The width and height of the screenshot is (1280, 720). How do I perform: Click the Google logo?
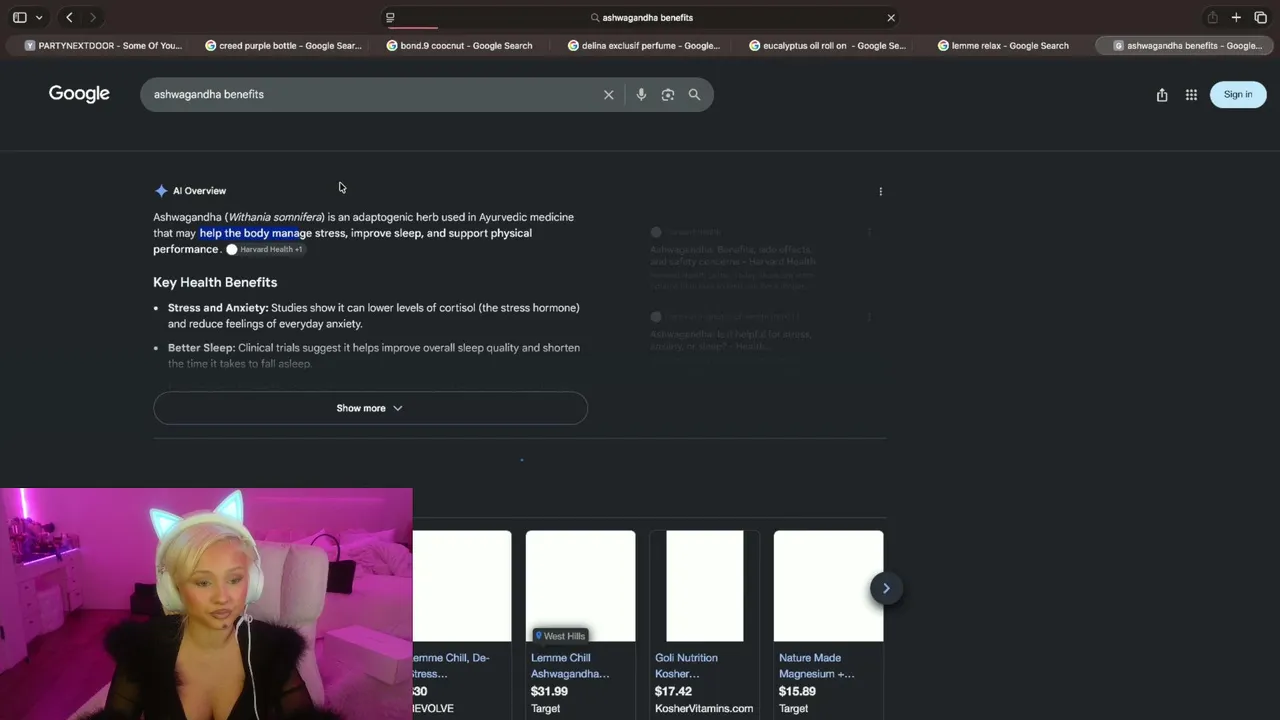coord(79,94)
